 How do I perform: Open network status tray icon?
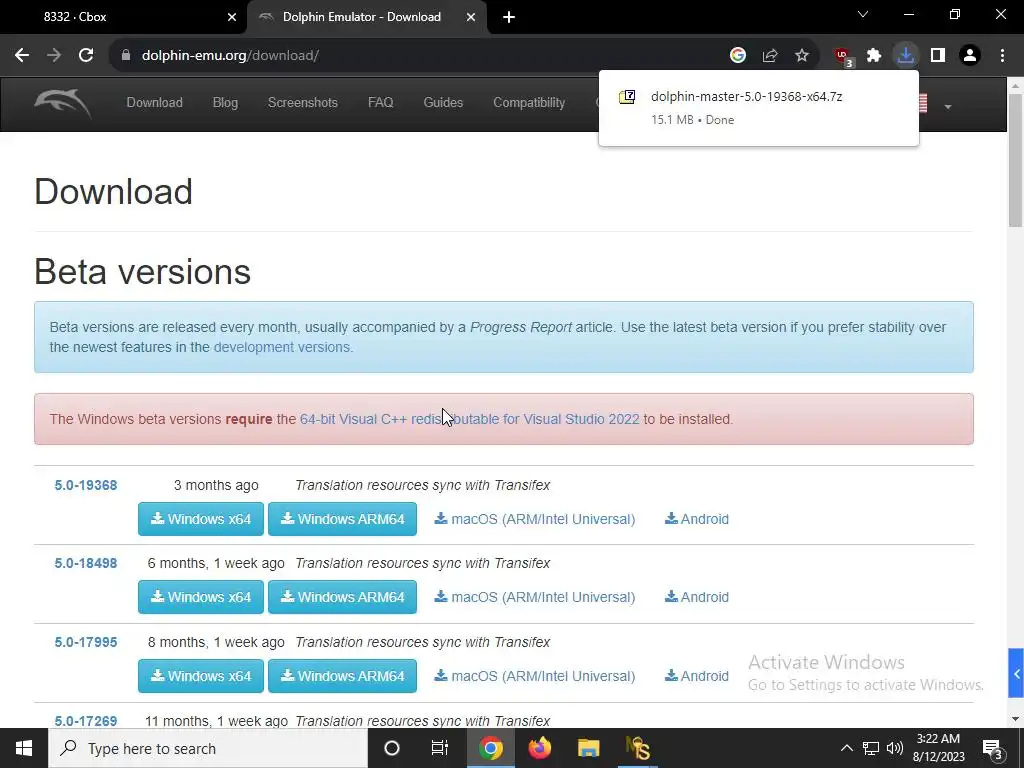[871, 748]
